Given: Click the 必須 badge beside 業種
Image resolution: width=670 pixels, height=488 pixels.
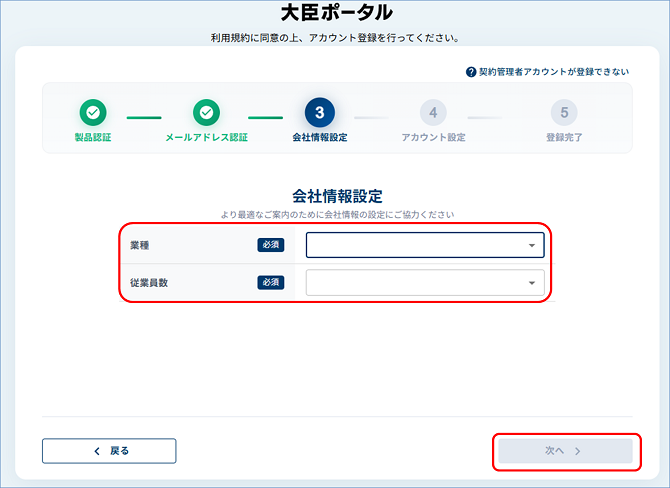Looking at the screenshot, I should coord(270,245).
